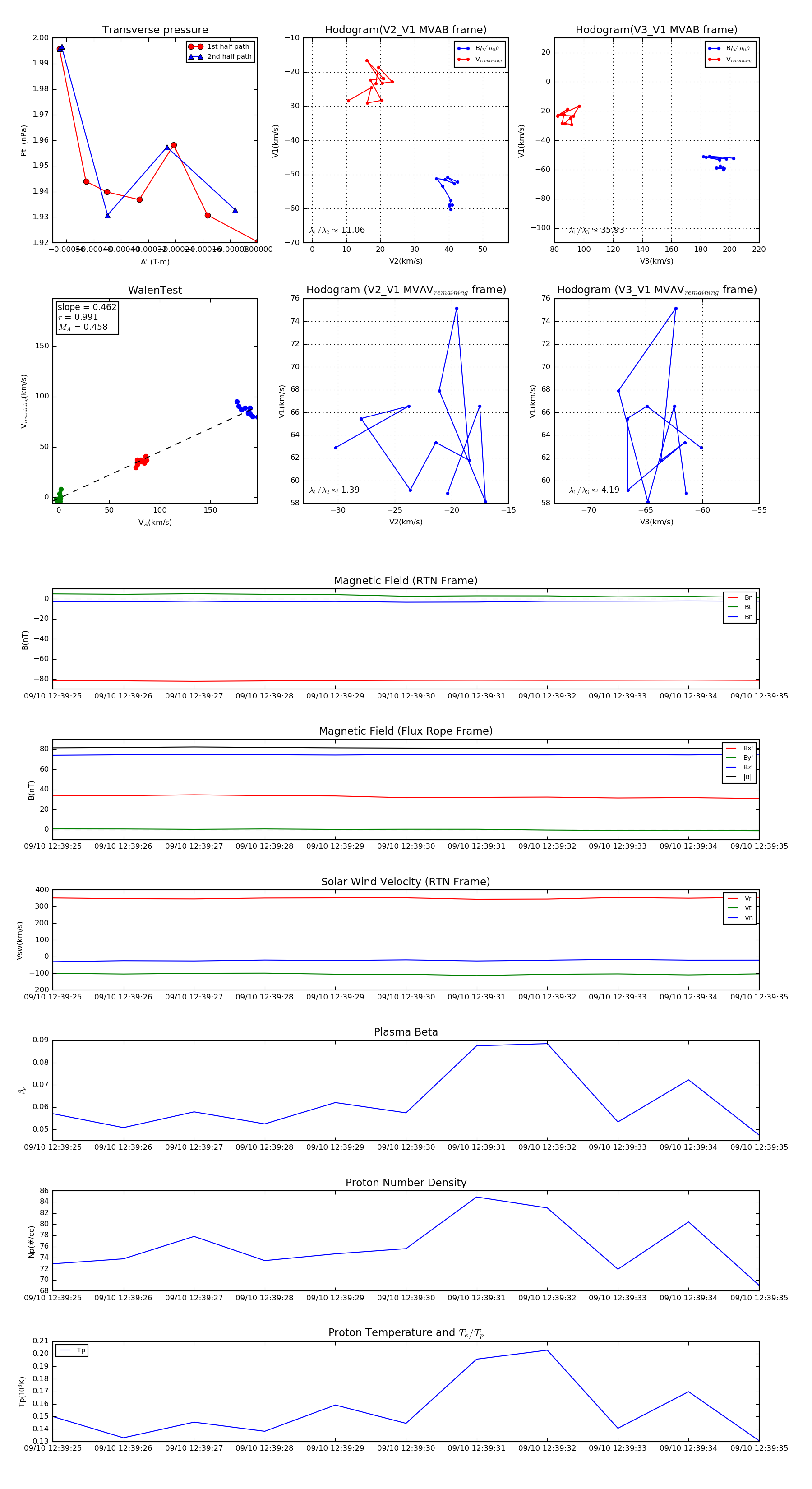Click the "WalenTest" plot title
Screen dimensions: 812x1489
click(155, 290)
